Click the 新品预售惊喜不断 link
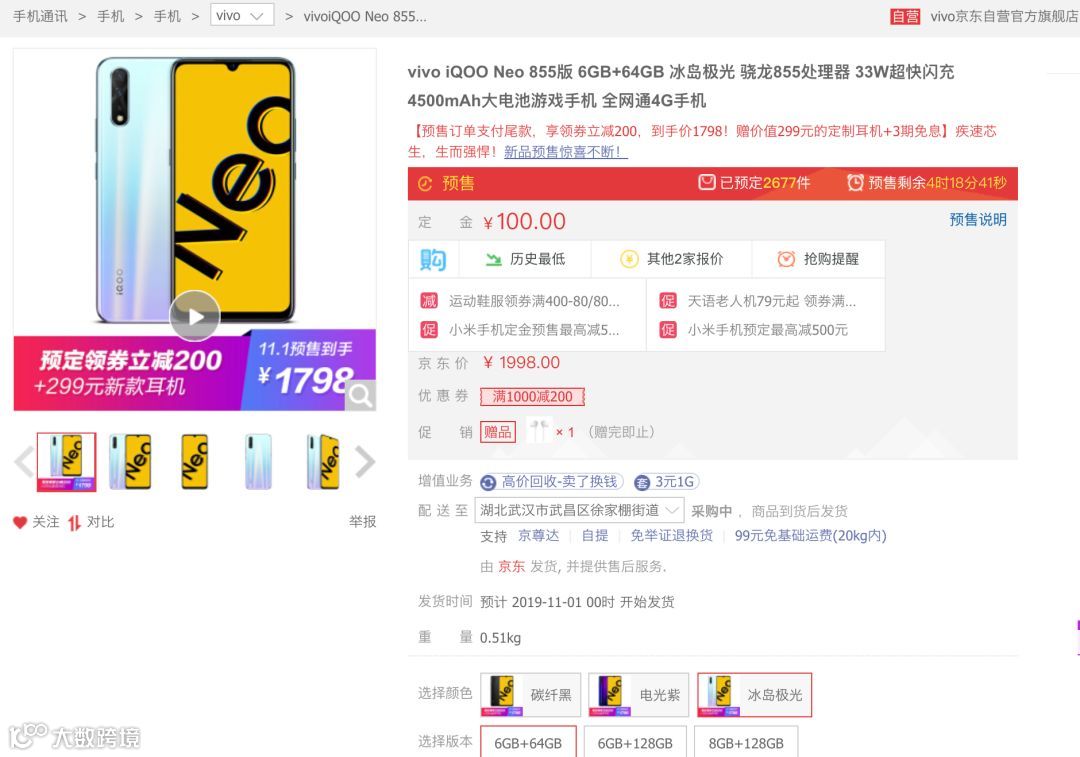Screen dimensions: 1080x757 pyautogui.click(x=565, y=152)
